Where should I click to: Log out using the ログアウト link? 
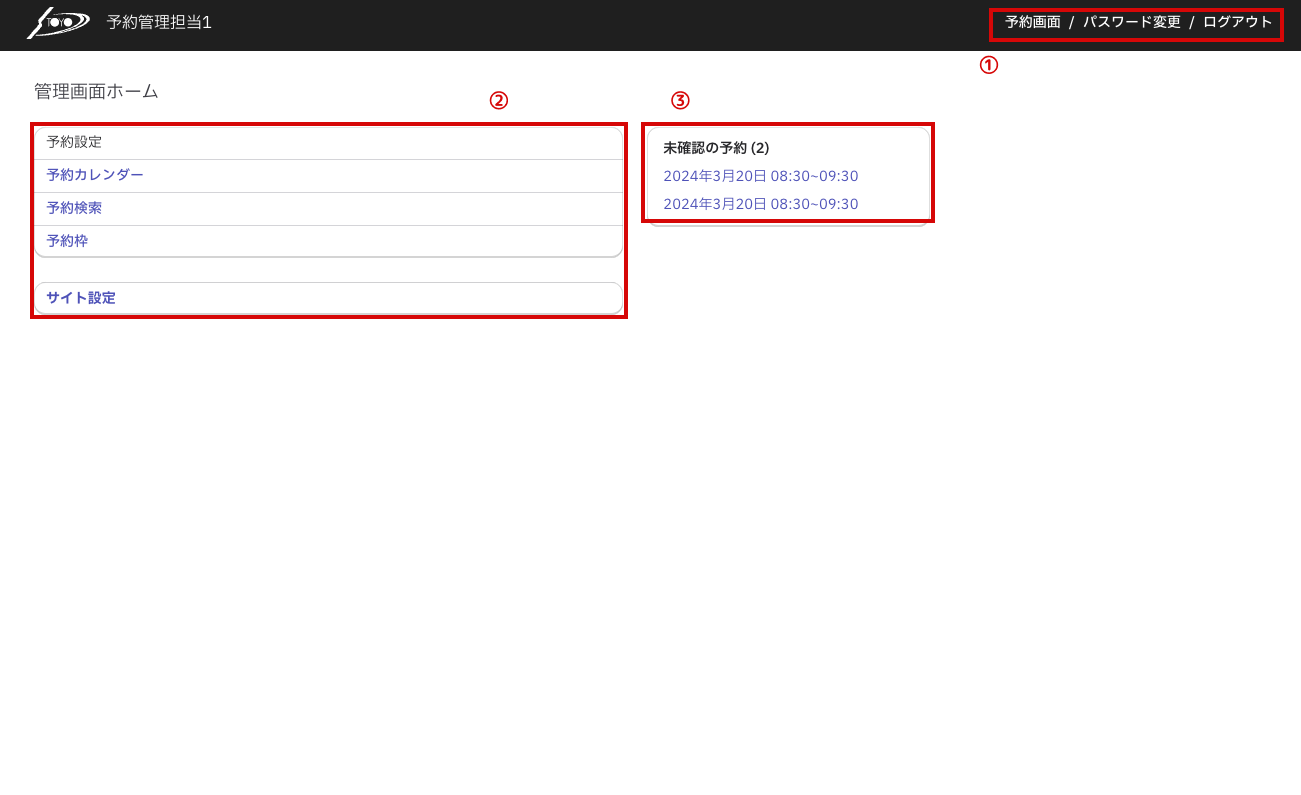coord(1237,22)
